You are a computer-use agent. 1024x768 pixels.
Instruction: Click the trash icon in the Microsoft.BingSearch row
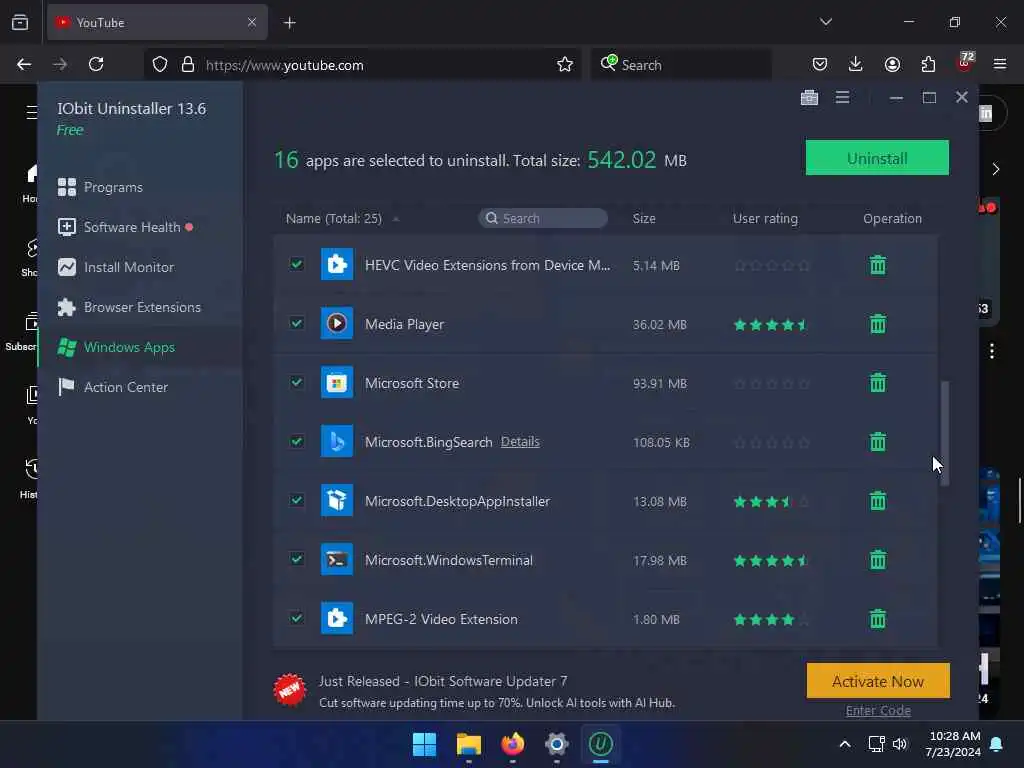878,442
